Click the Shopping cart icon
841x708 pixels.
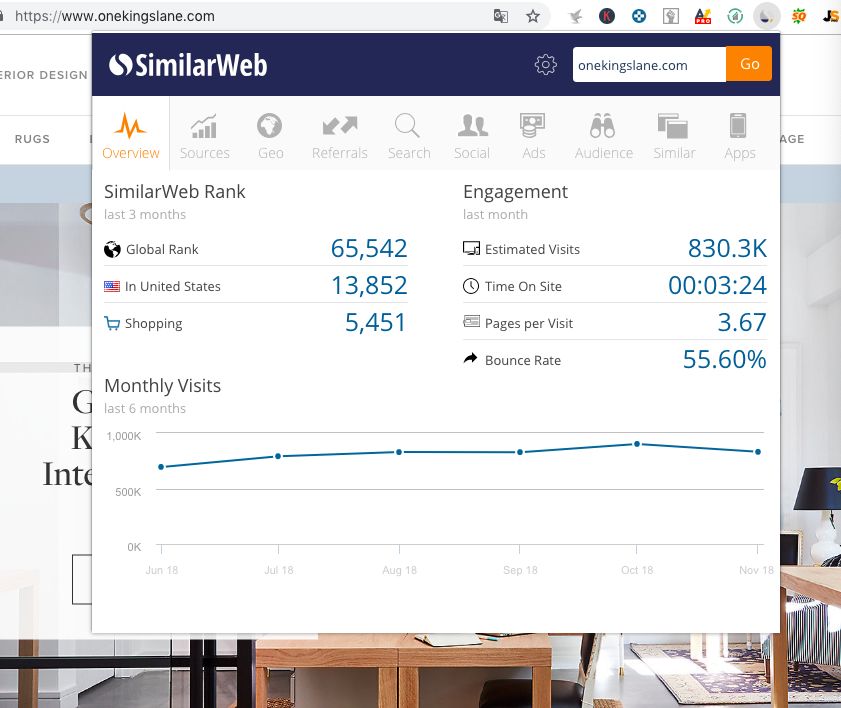point(112,323)
